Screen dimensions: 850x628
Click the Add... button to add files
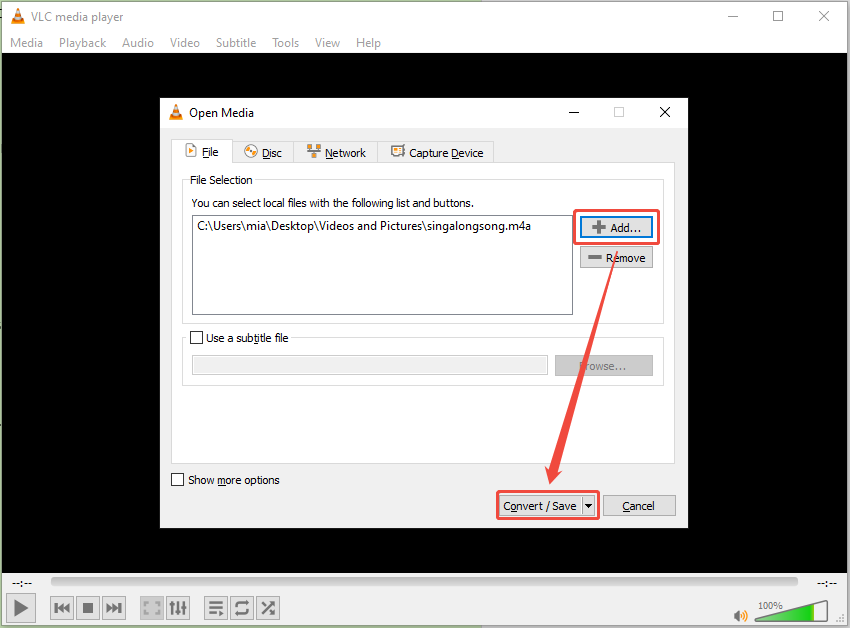tap(616, 228)
